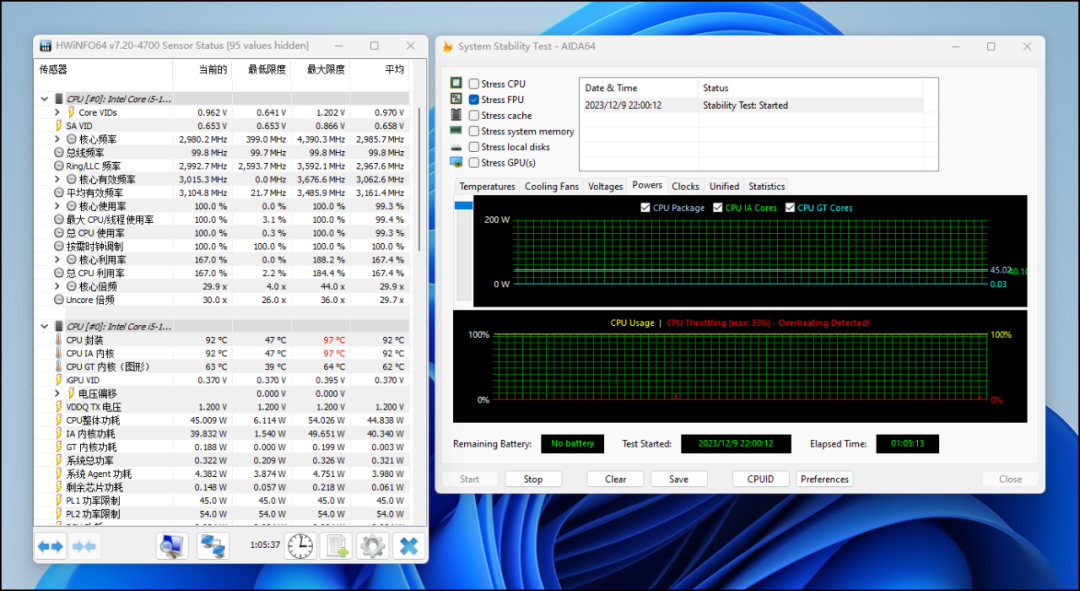Expand the 核心利用率 row

[x=57, y=260]
